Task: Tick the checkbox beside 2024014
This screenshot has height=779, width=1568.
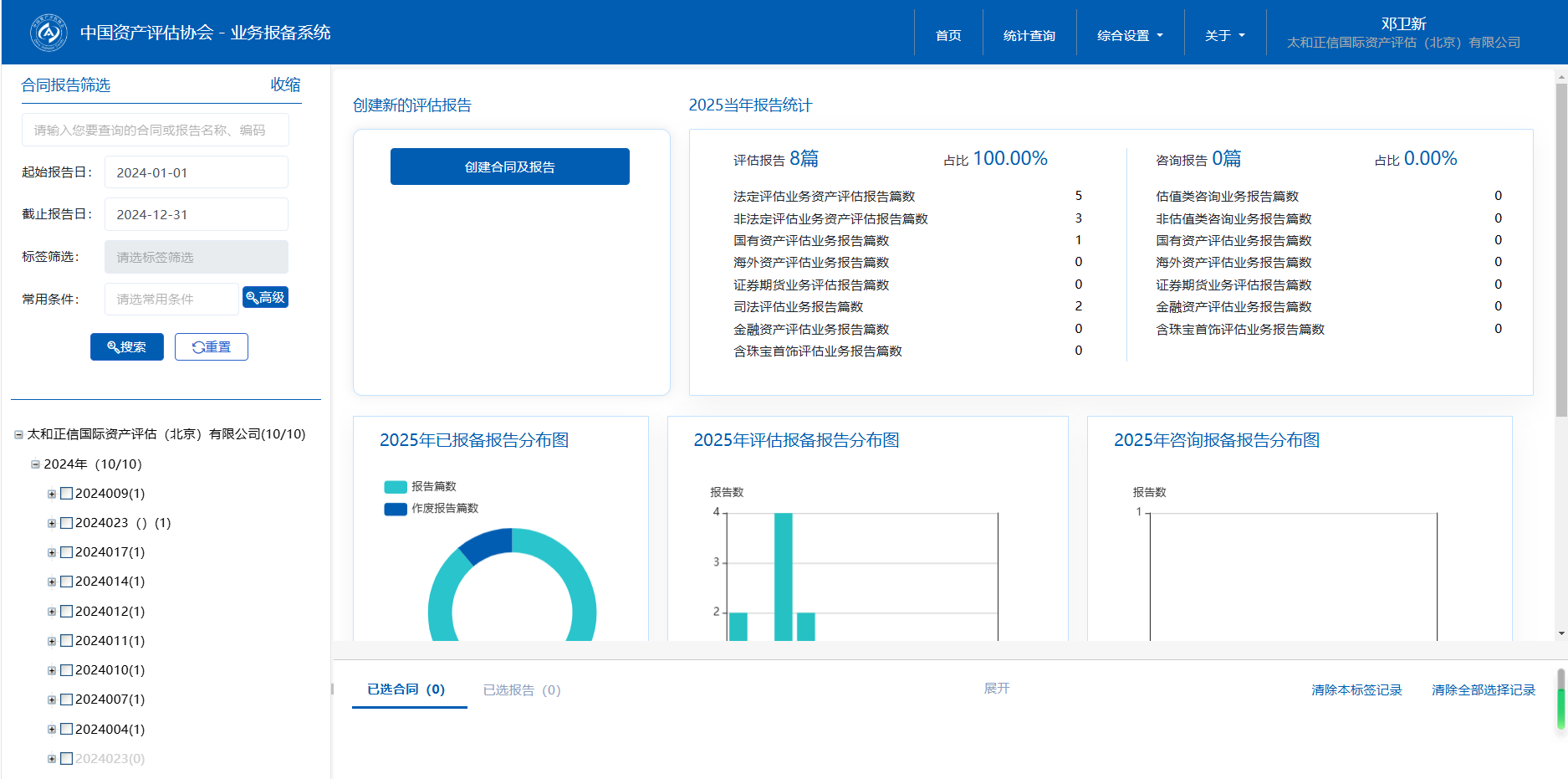Action: pyautogui.click(x=67, y=582)
